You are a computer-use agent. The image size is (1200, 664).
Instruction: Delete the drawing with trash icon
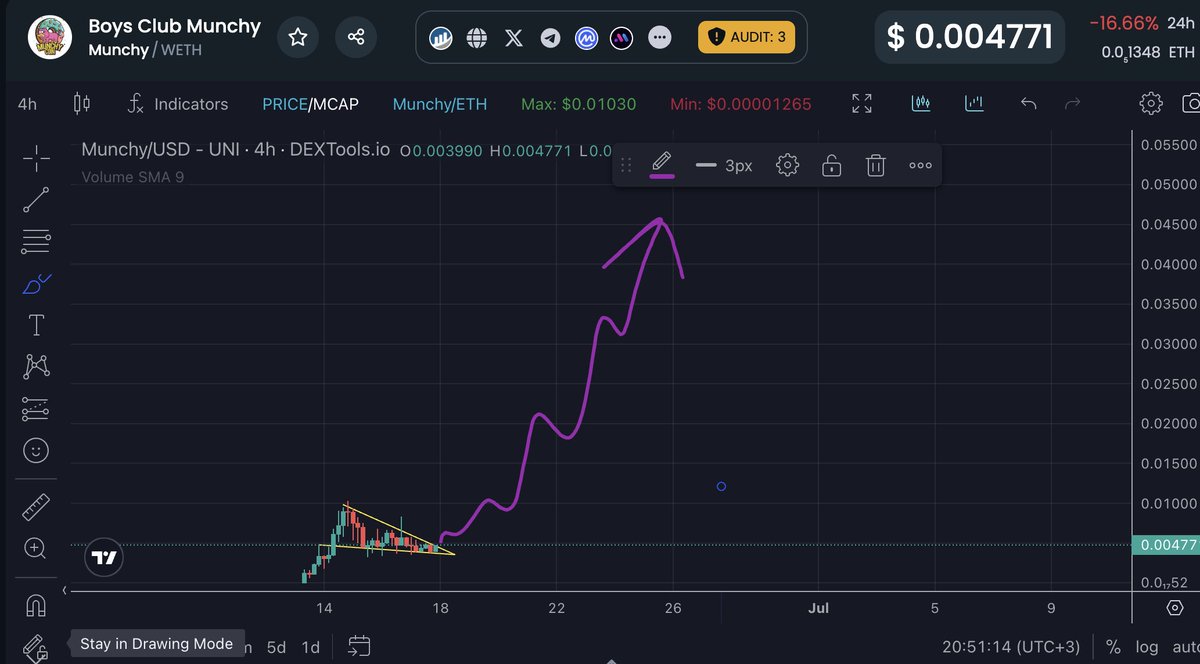tap(876, 165)
